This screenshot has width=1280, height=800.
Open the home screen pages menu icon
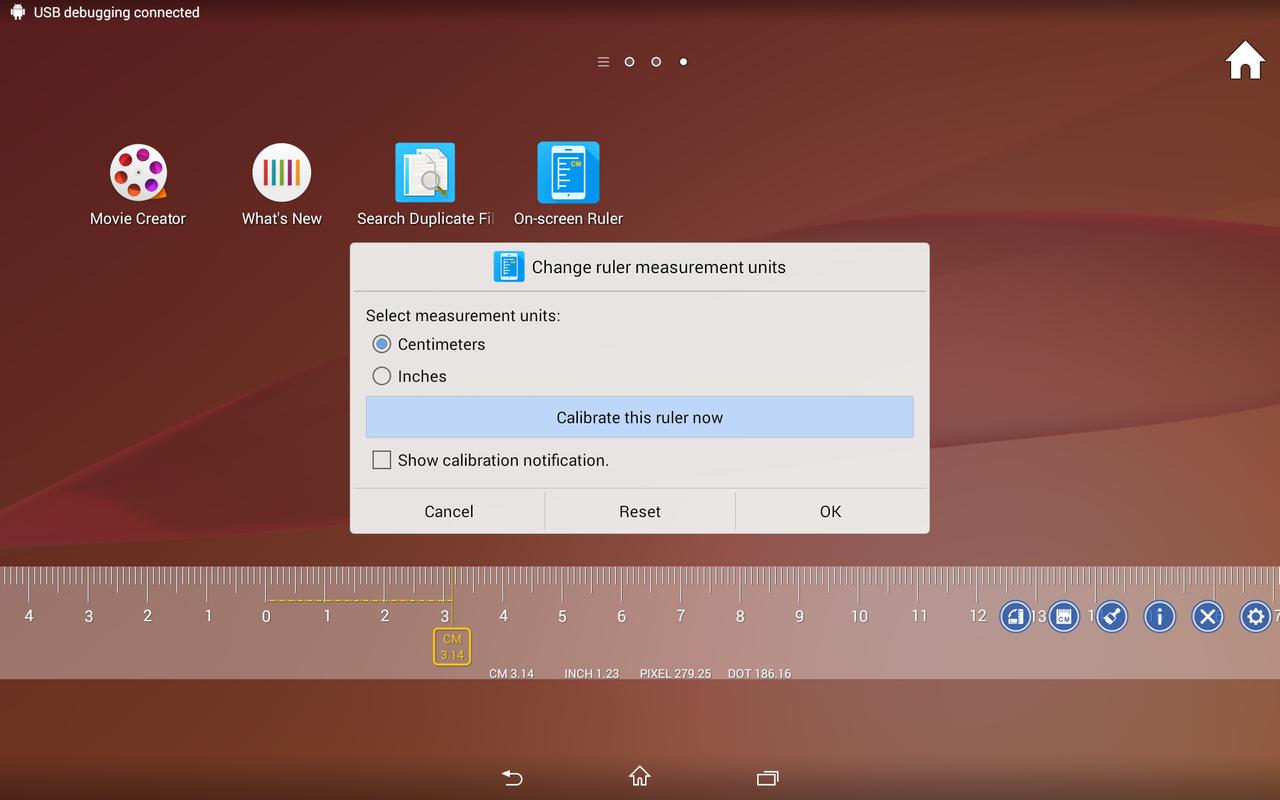pos(603,62)
